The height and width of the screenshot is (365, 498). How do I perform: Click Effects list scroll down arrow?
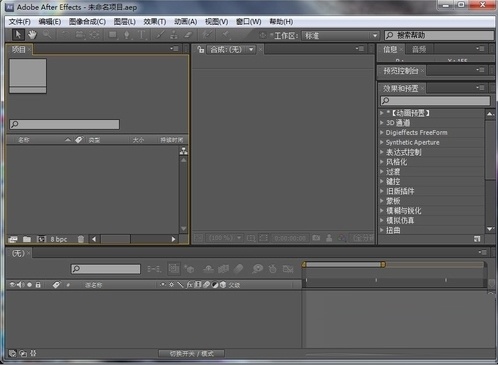coord(490,229)
